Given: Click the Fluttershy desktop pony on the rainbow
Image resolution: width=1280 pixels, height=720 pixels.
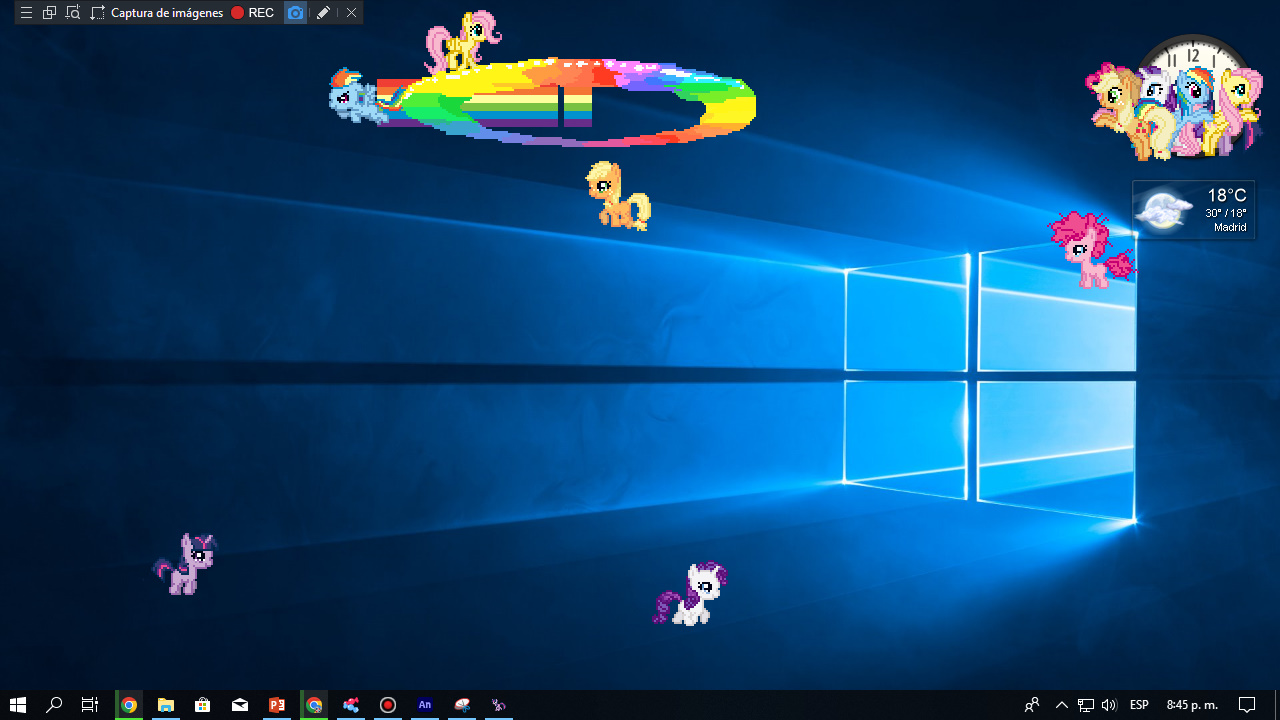Looking at the screenshot, I should (x=462, y=42).
